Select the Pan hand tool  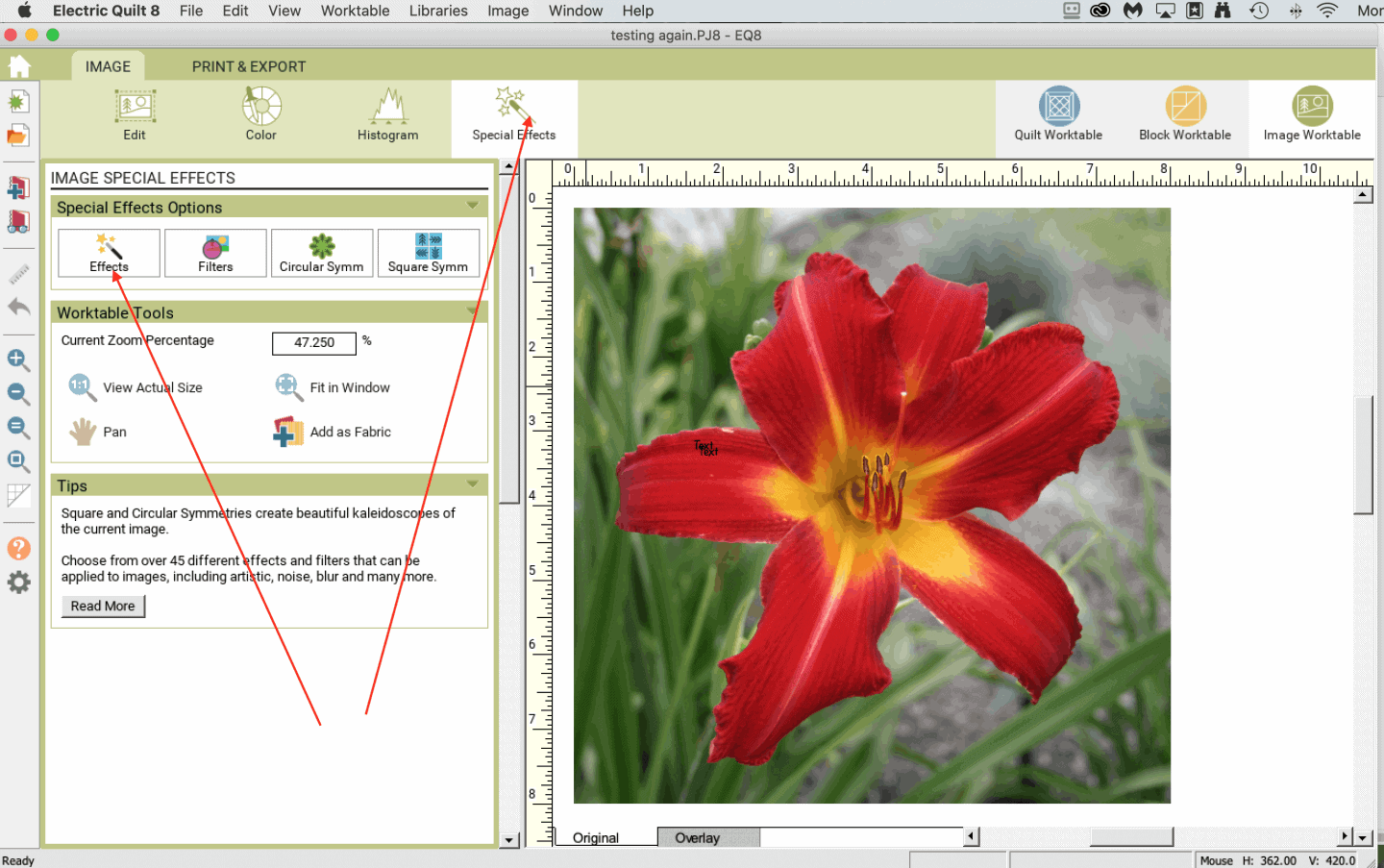pos(98,432)
